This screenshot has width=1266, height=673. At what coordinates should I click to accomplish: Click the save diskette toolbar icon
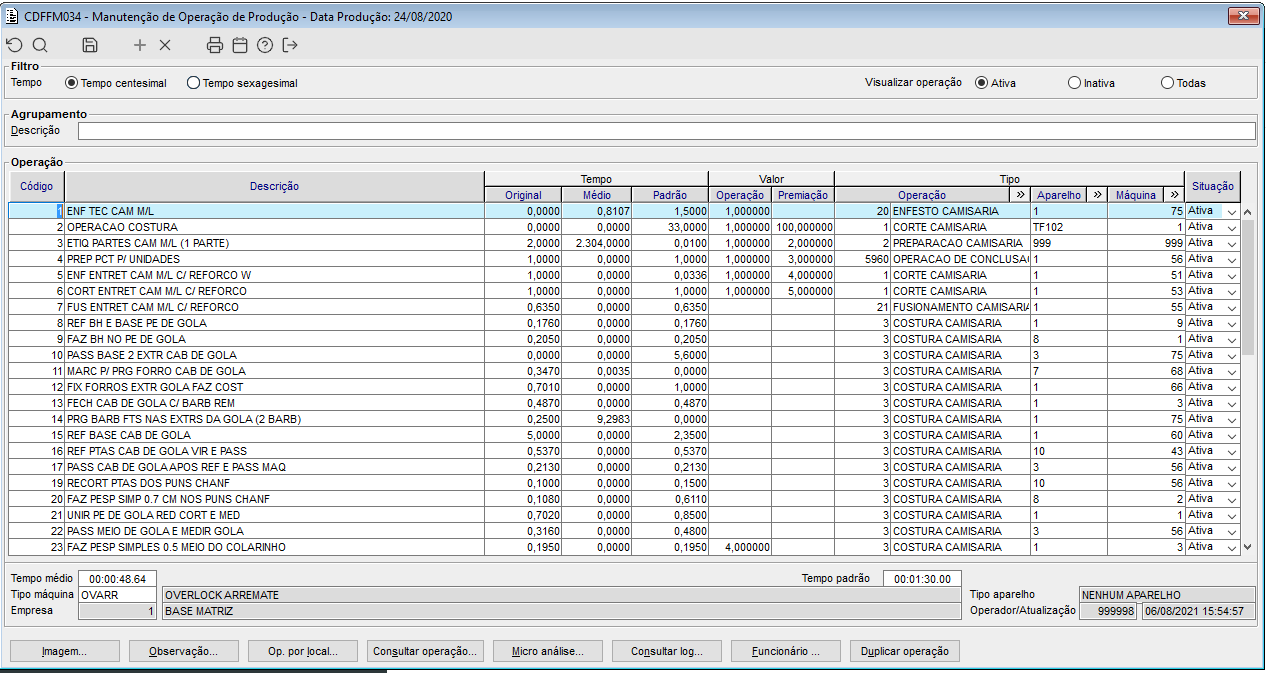pyautogui.click(x=90, y=45)
